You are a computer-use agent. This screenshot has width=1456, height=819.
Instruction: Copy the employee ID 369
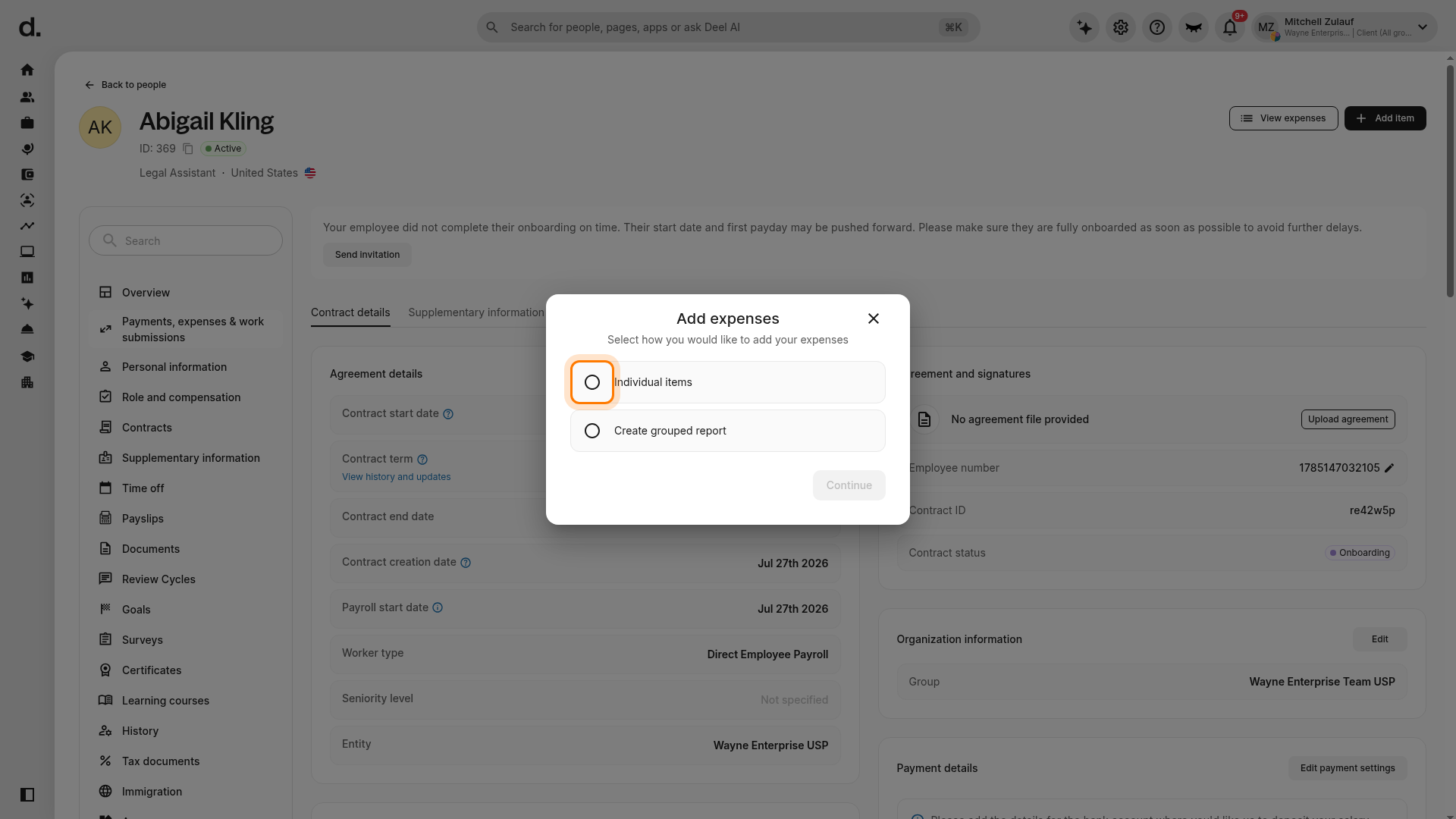pyautogui.click(x=188, y=149)
